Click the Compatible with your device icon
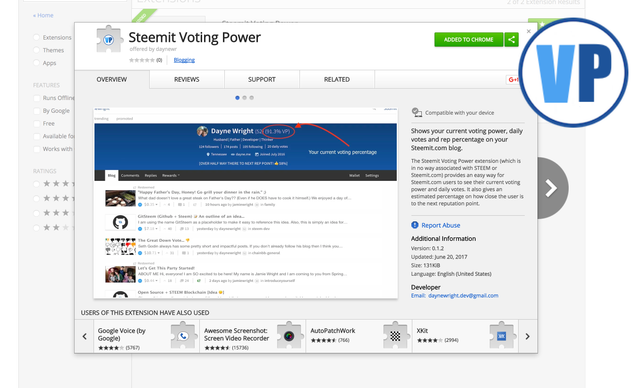Screen dimensions: 640x388 [416, 113]
